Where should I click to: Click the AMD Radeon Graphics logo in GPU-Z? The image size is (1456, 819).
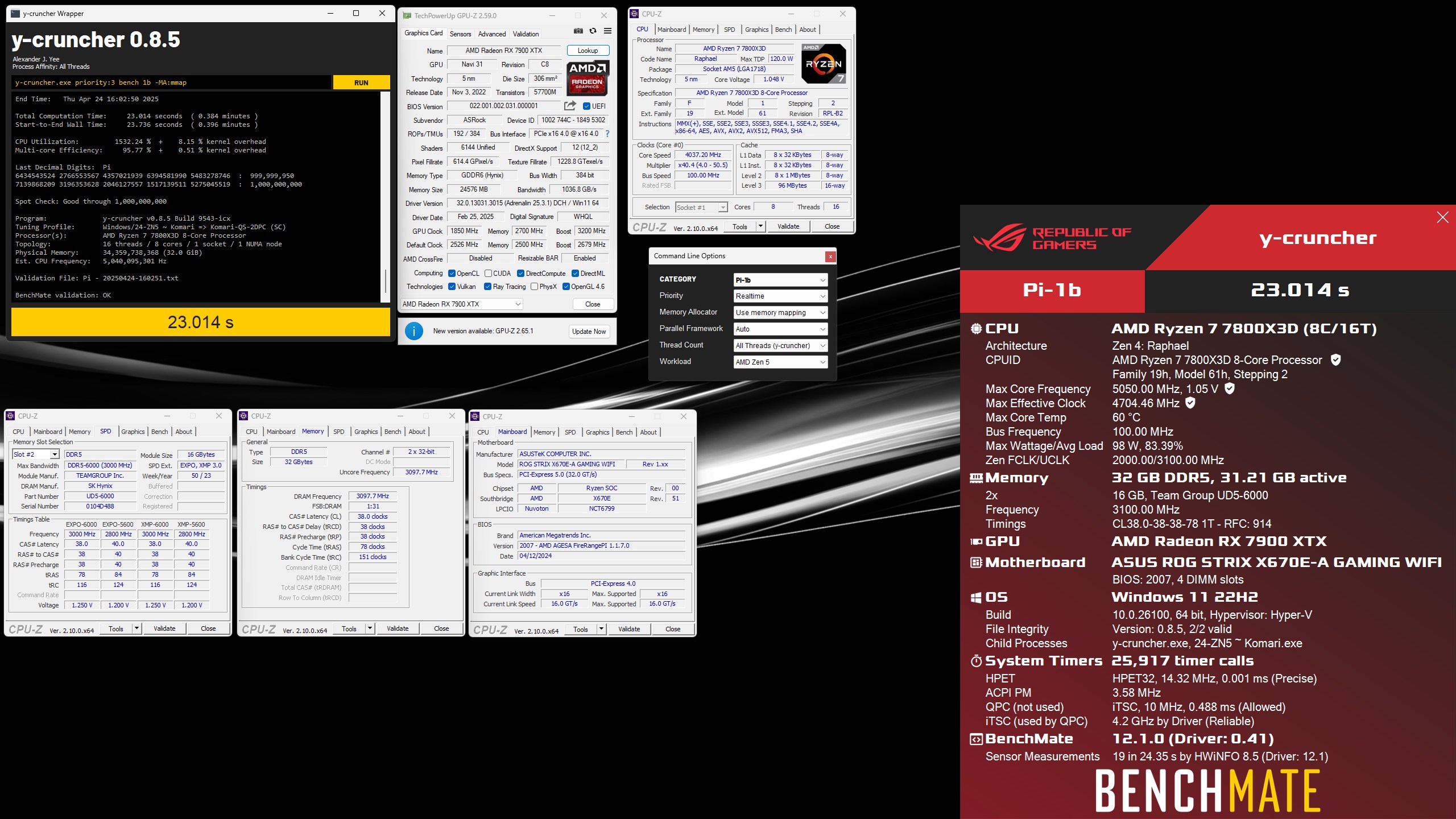[588, 78]
